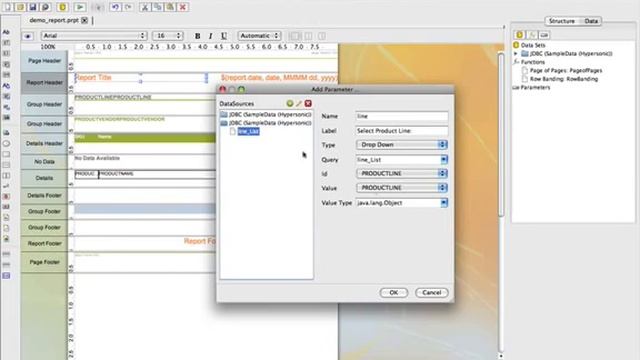Select Parameters node in Data panel

pyautogui.click(x=535, y=88)
